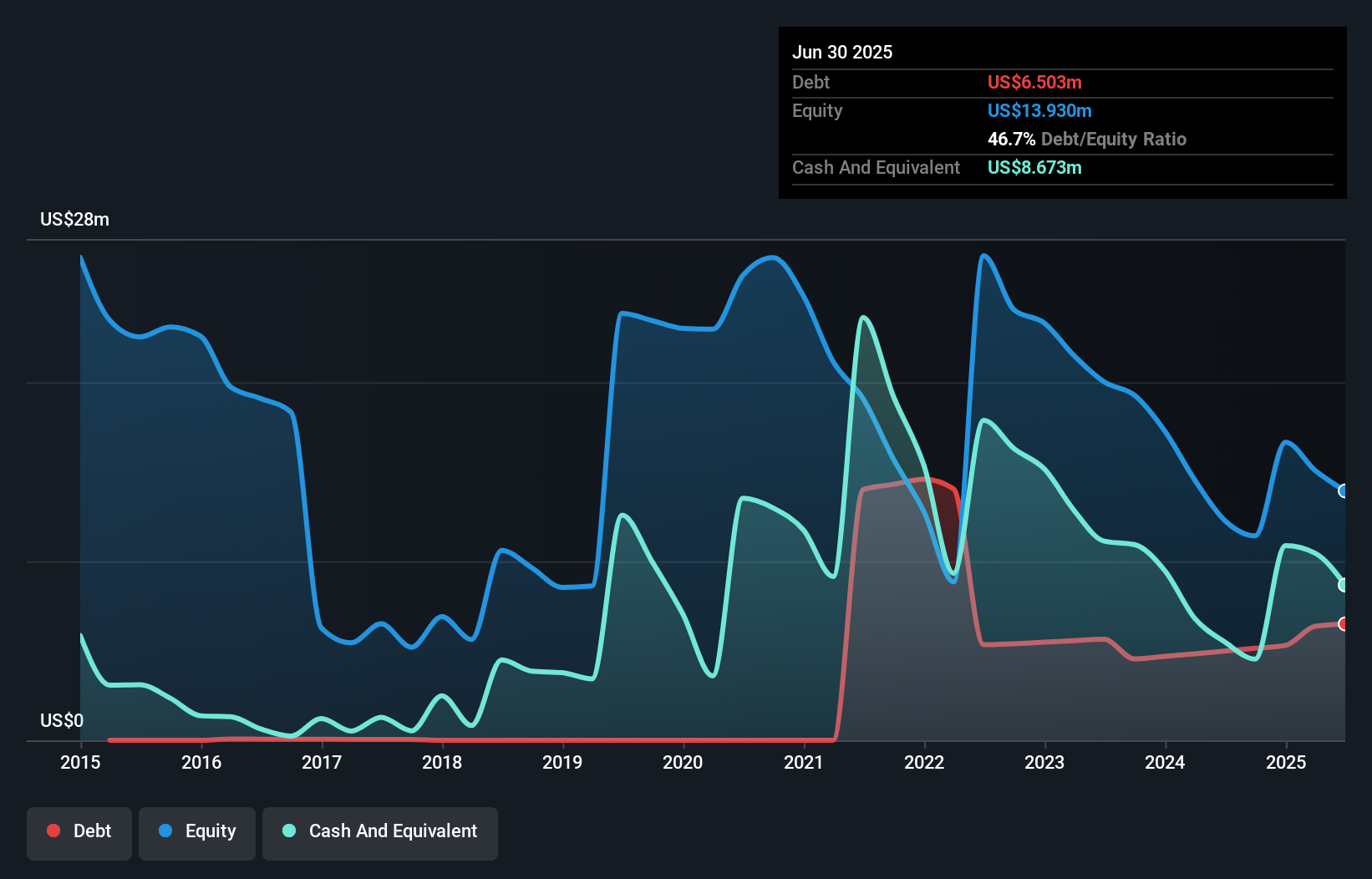Select the red Debt endpoint marker on chart
Viewport: 1372px width, 879px height.
point(1343,623)
